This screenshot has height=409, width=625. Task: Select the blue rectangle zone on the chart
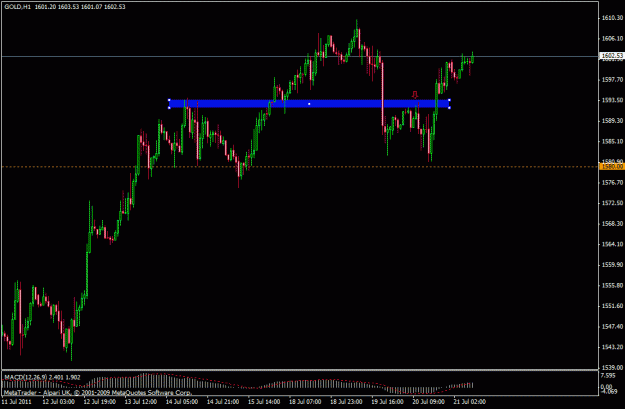point(309,104)
